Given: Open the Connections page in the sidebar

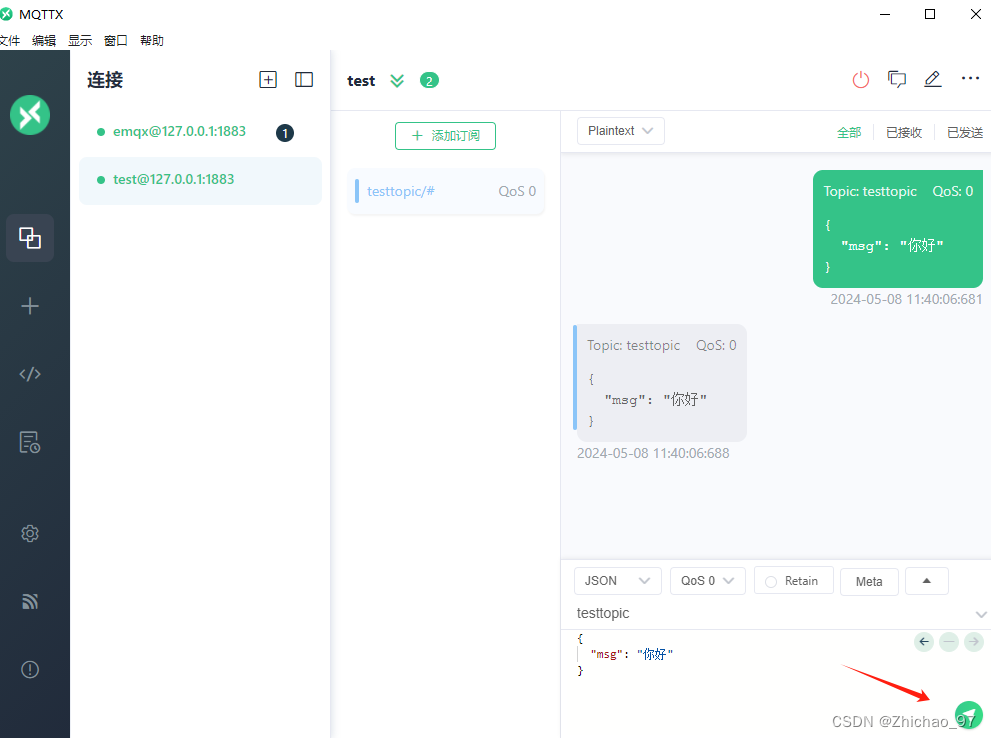Looking at the screenshot, I should click(x=30, y=238).
